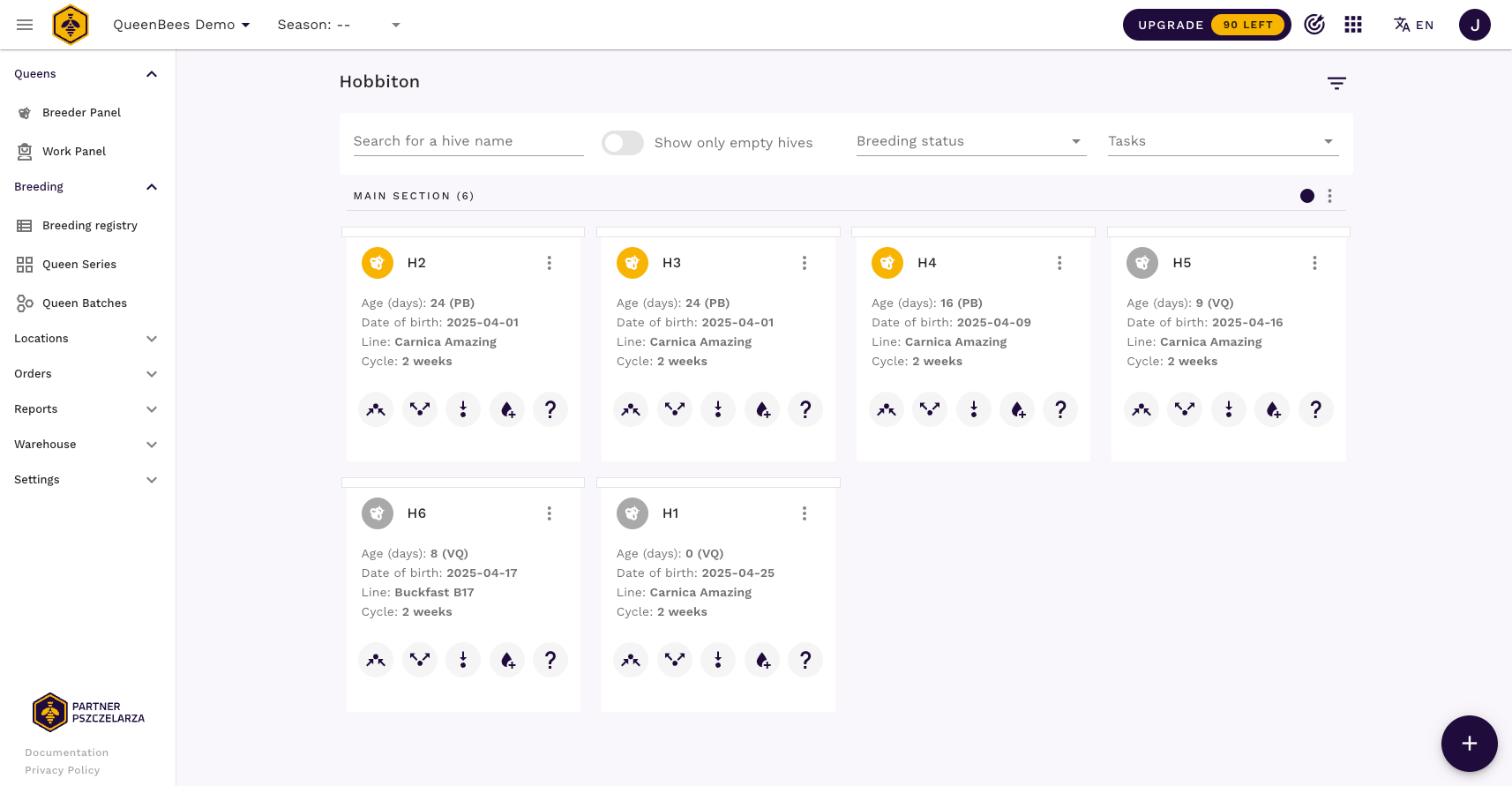Open the three-dot menu on hive H1

pyautogui.click(x=804, y=513)
